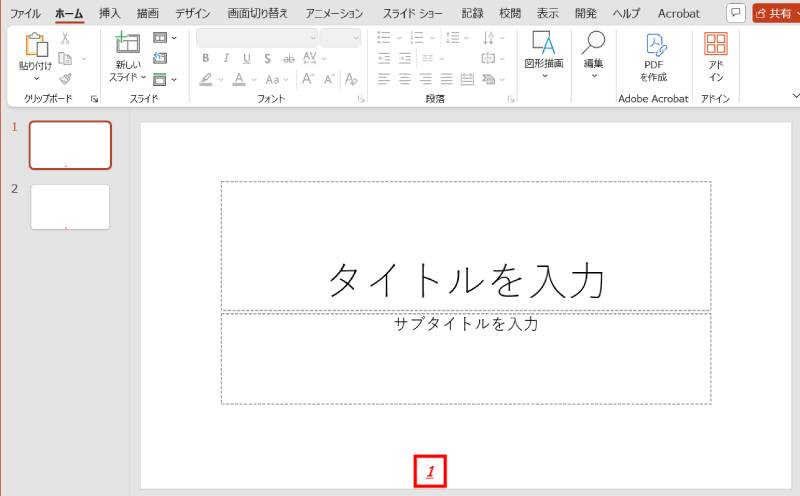Increase font size with large A icon
800x496 pixels.
click(x=308, y=79)
